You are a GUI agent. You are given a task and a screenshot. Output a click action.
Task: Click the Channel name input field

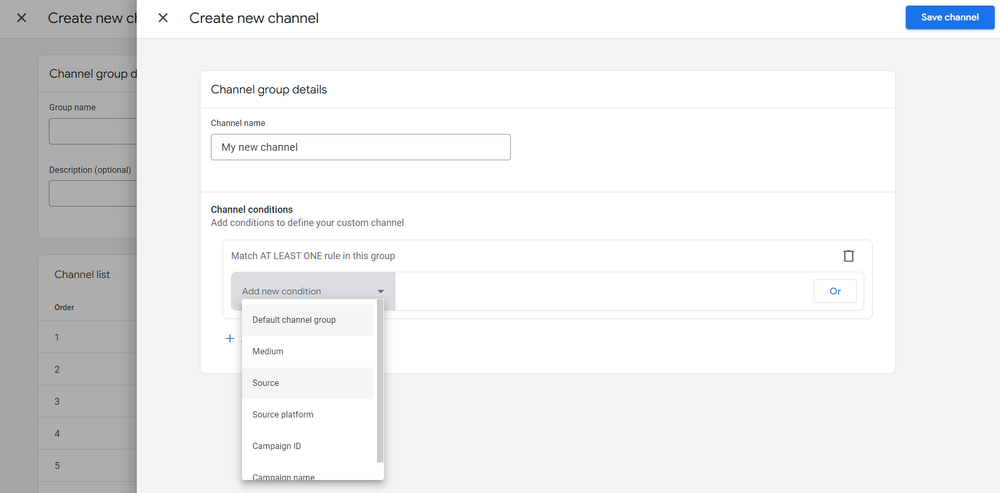click(360, 147)
